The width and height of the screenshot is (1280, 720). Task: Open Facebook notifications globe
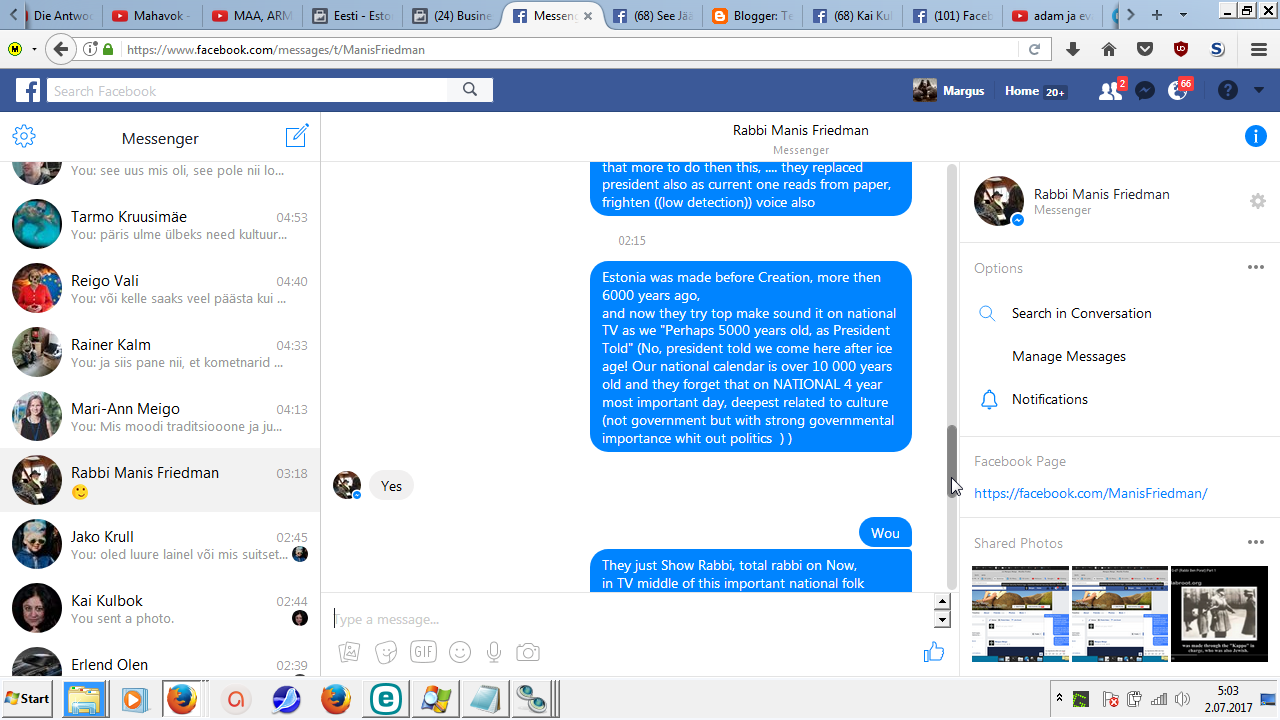1178,91
